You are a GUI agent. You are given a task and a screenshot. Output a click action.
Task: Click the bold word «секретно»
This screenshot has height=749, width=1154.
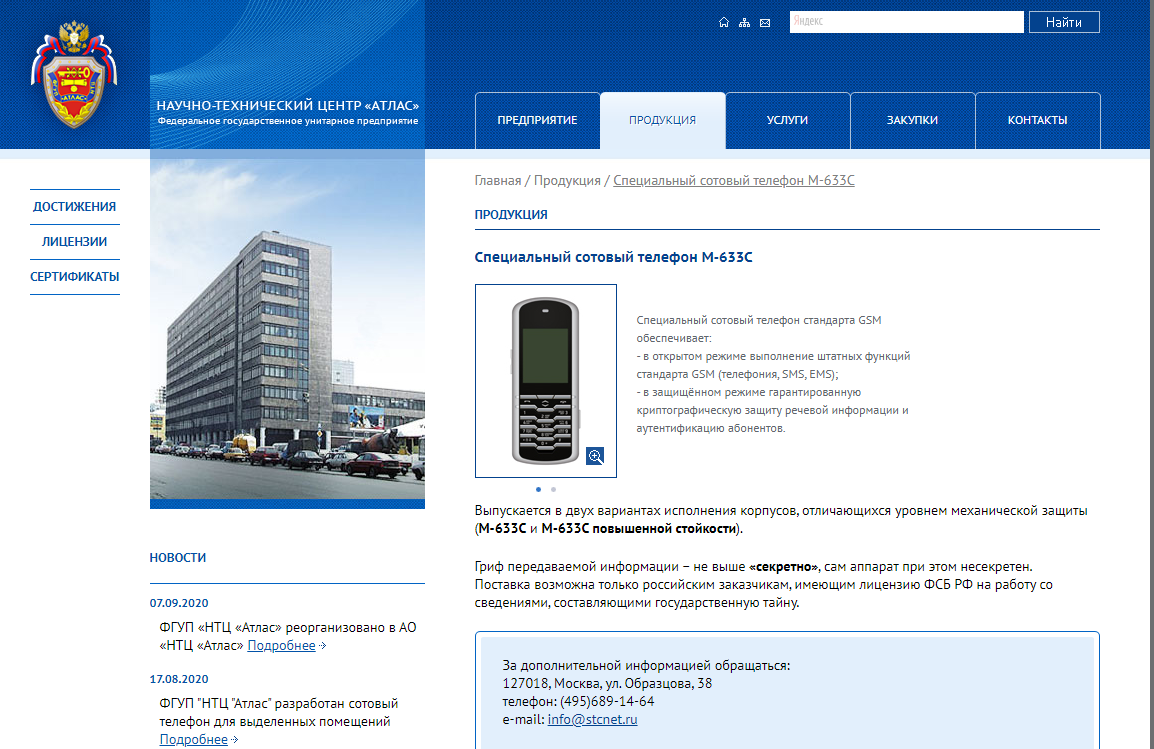point(783,567)
